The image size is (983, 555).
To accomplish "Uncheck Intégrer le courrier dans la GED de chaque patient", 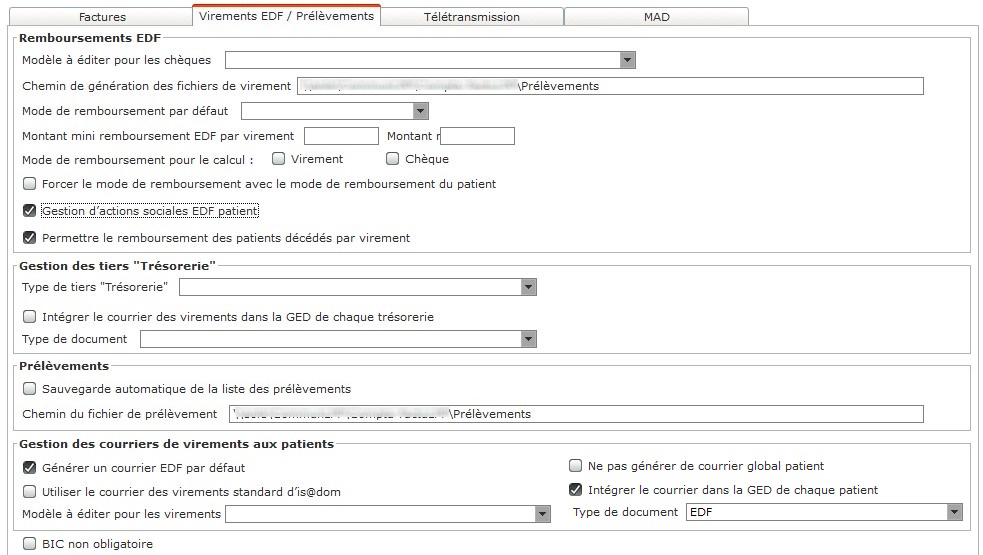I will (576, 490).
